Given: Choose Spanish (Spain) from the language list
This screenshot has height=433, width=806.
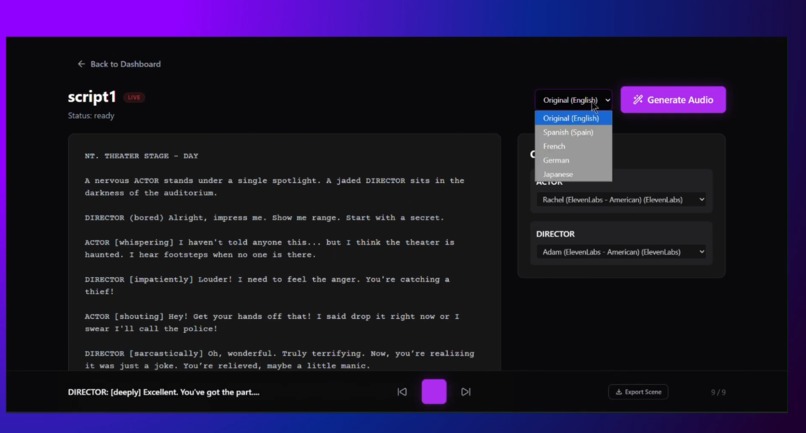Looking at the screenshot, I should 574,132.
